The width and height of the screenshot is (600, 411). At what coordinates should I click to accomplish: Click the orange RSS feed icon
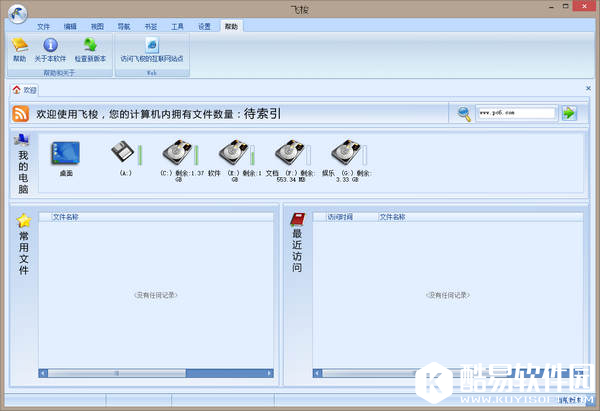pos(20,114)
